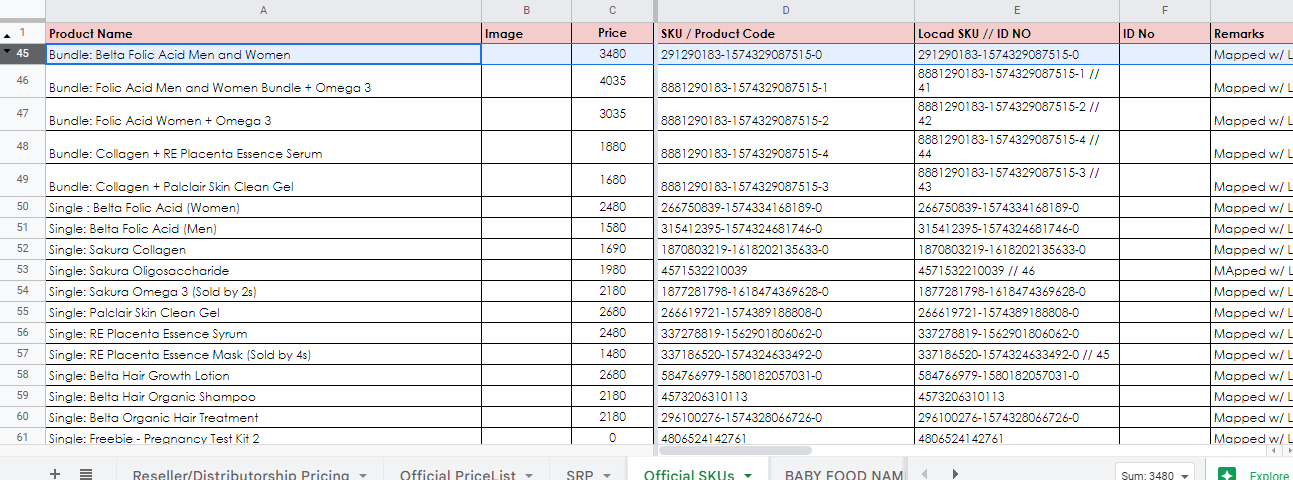
Task: Select SKU cell 4571532210039 in column D
Action: [x=786, y=270]
